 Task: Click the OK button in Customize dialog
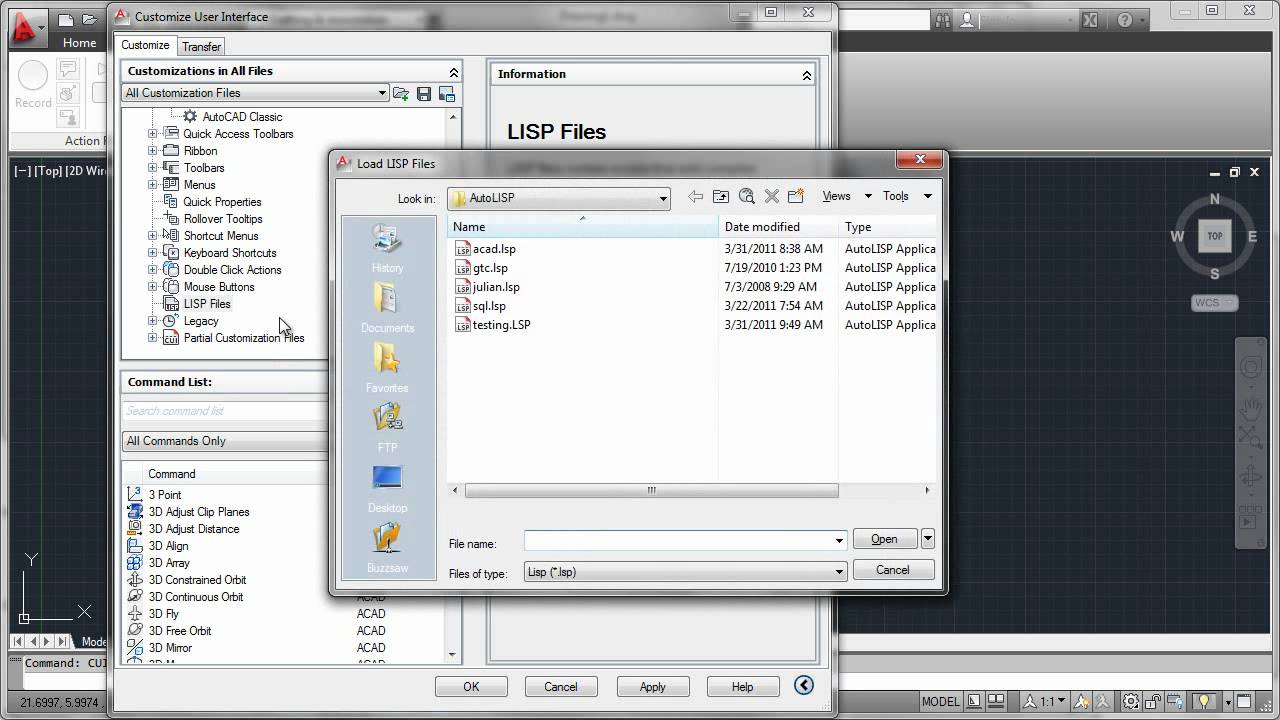coord(471,687)
